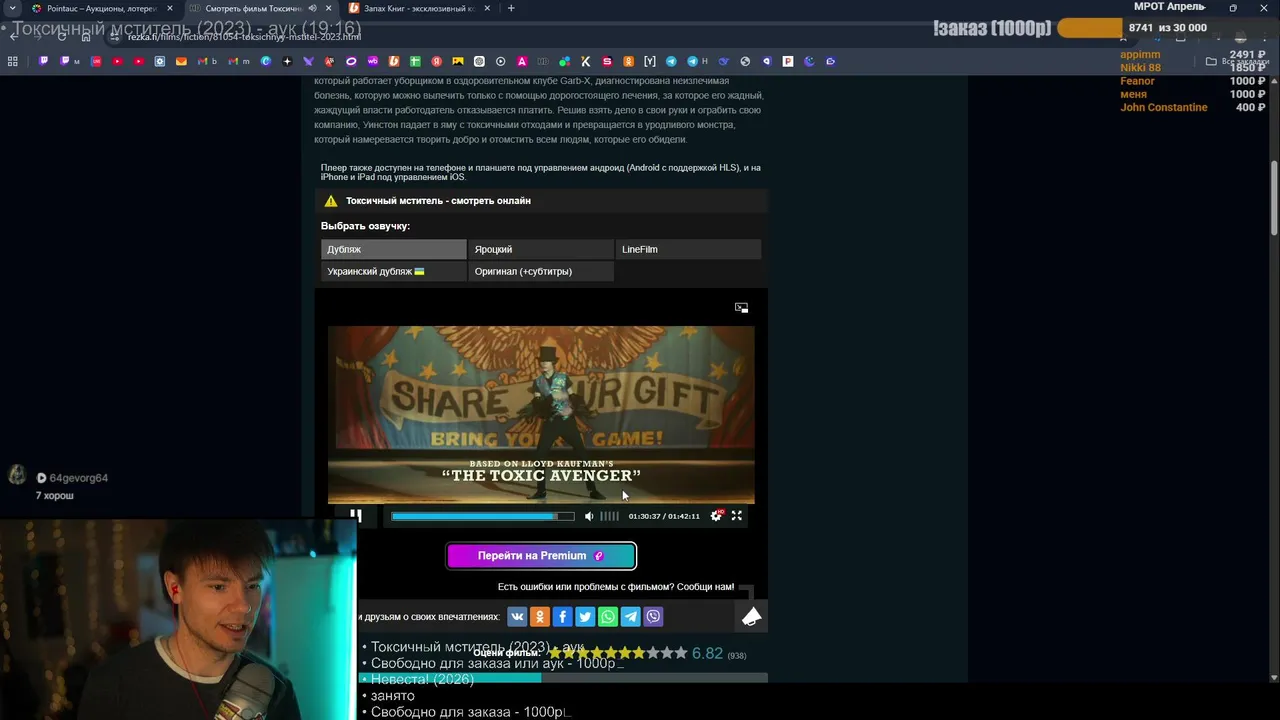Close the Pointauc tab
This screenshot has width=1280, height=720.
click(169, 8)
